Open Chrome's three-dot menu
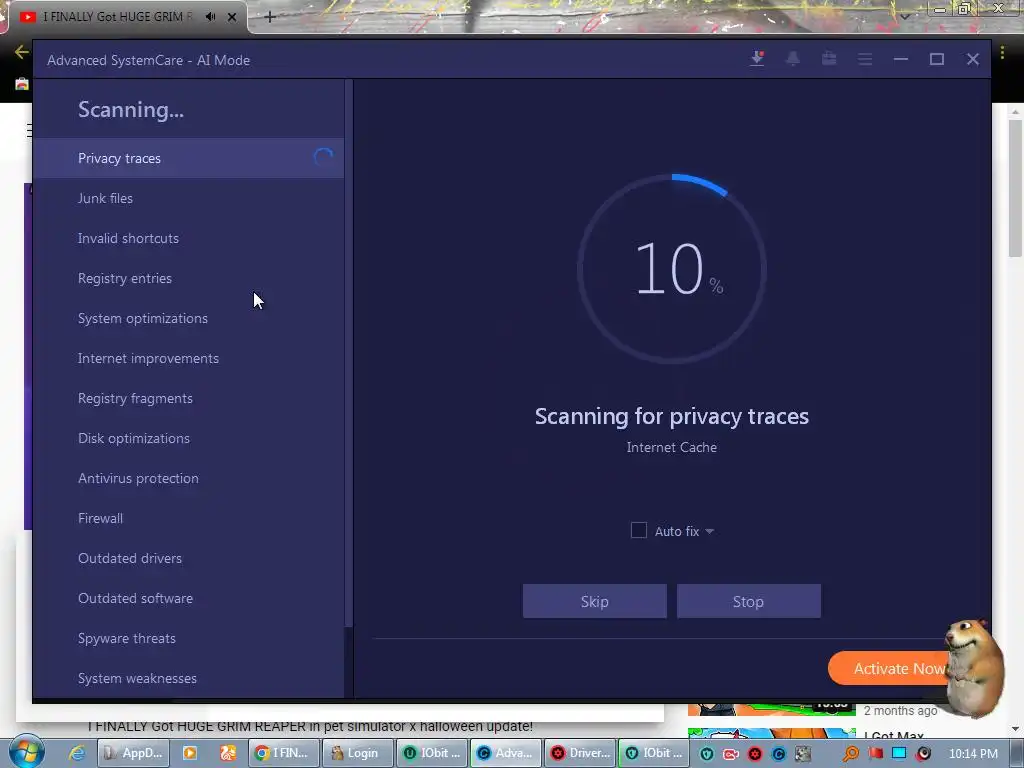 point(1002,52)
